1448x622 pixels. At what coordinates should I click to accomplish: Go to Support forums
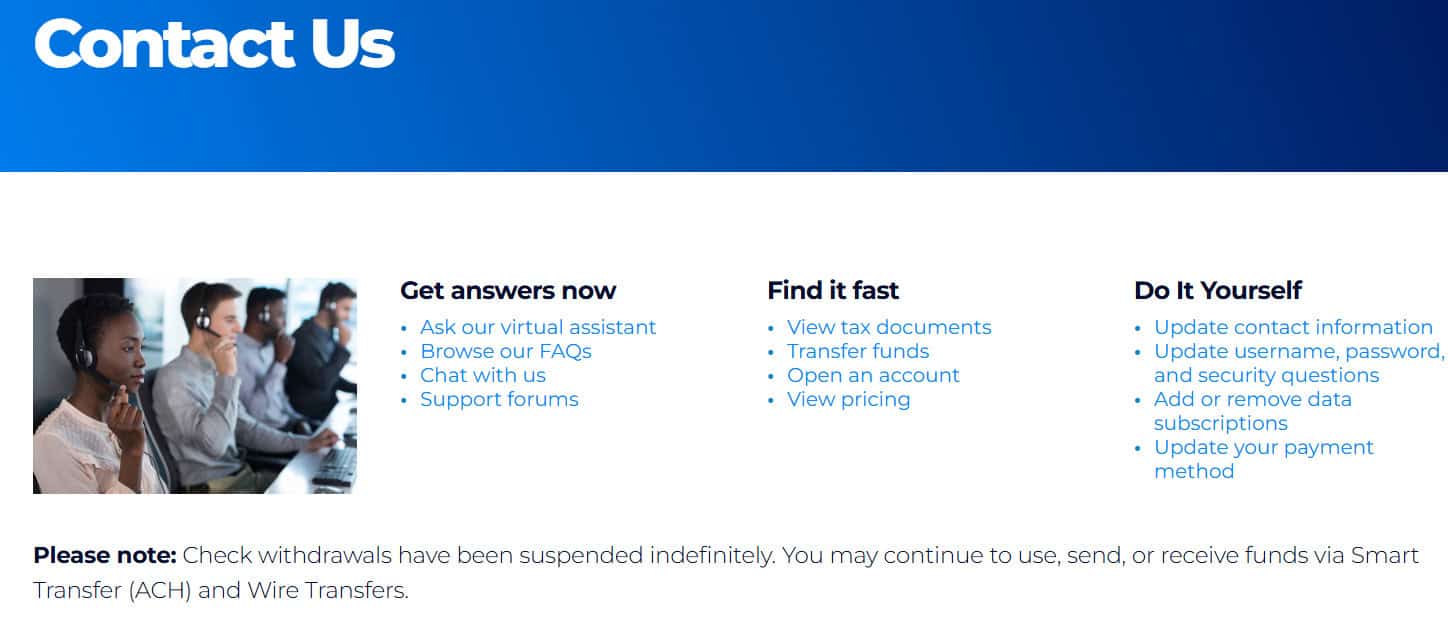pyautogui.click(x=499, y=399)
